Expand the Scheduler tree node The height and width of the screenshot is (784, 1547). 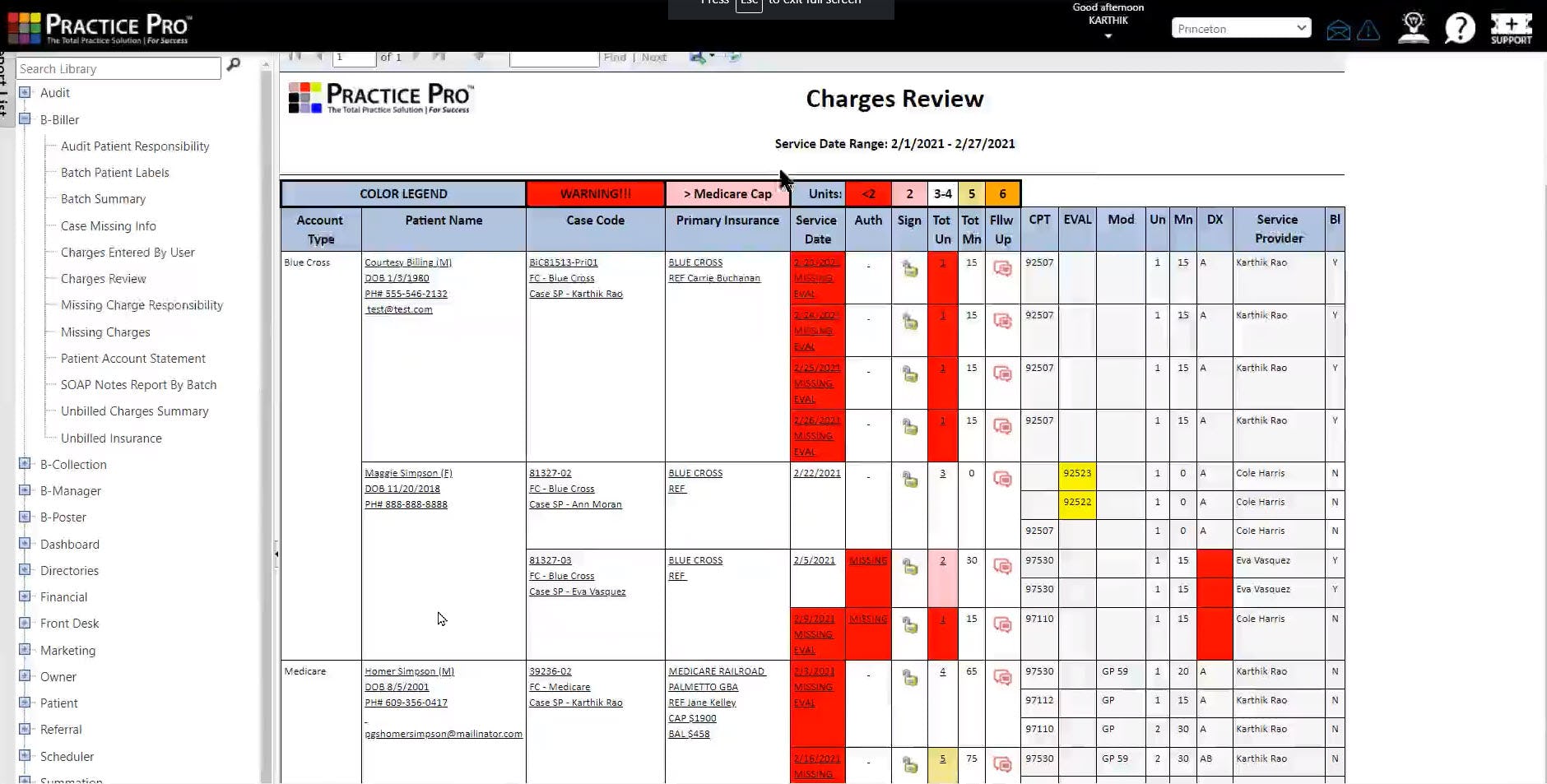[25, 756]
